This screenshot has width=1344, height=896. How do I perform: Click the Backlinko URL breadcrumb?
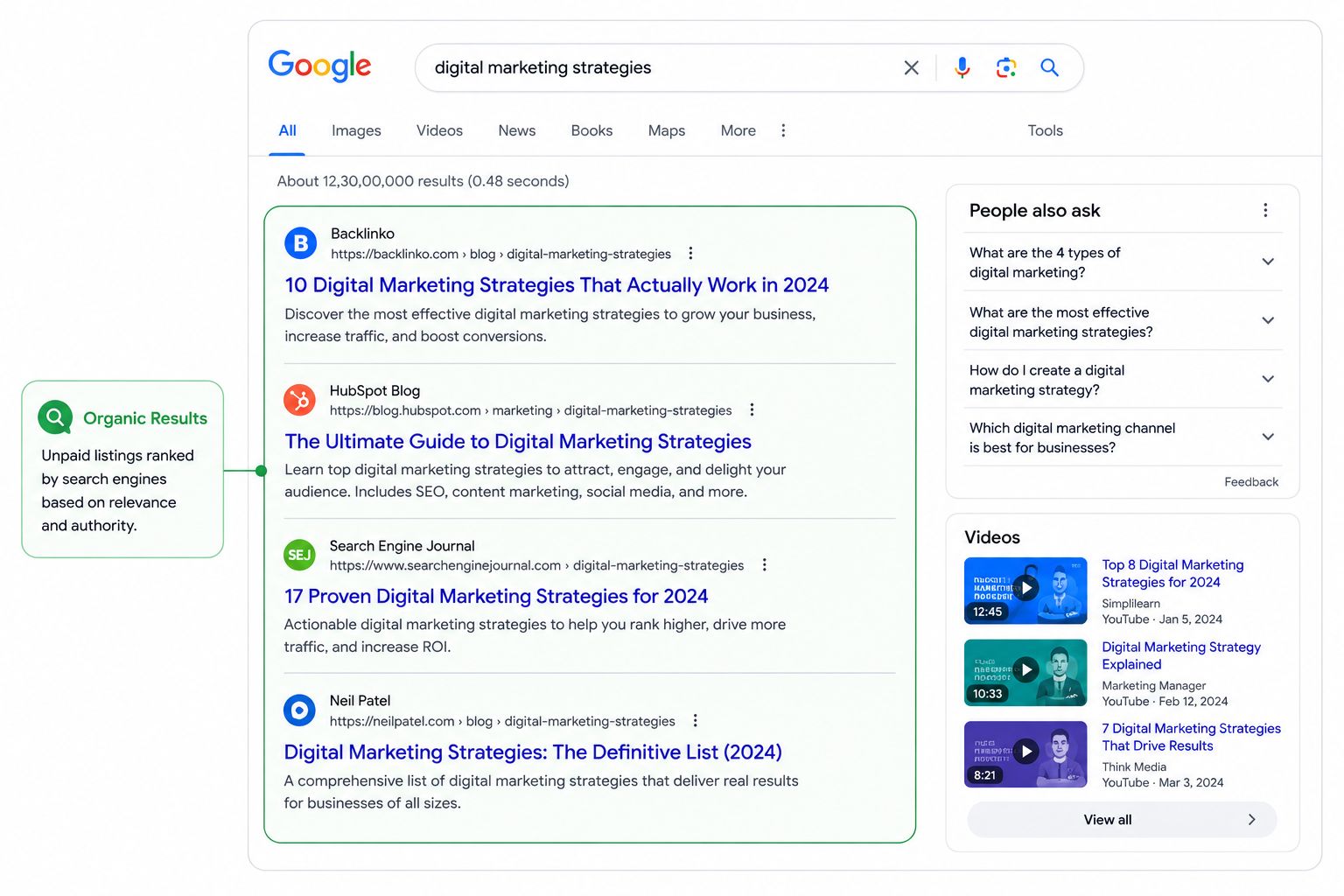point(500,254)
